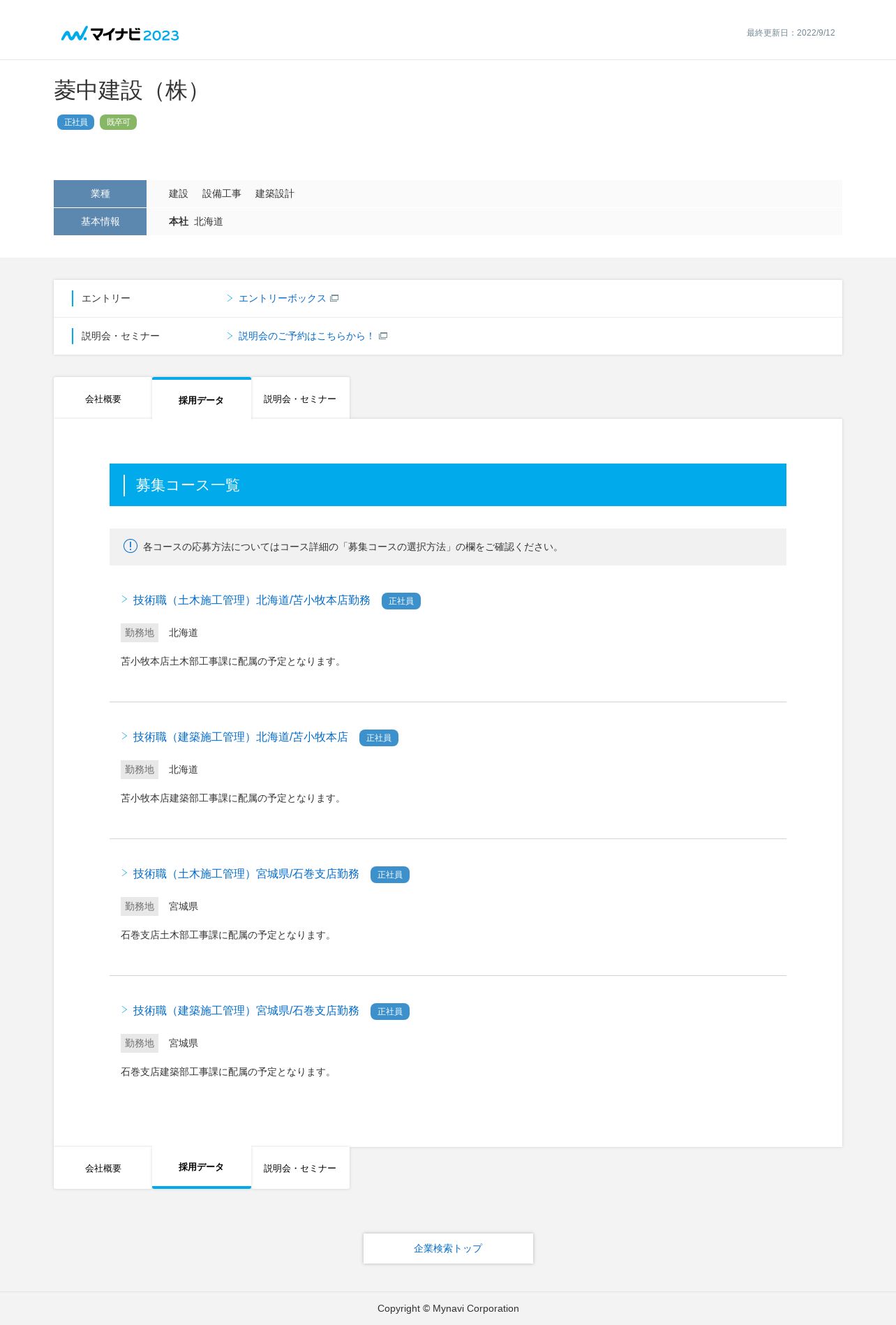
Task: Click 本社 北海道 text
Action: [x=196, y=221]
